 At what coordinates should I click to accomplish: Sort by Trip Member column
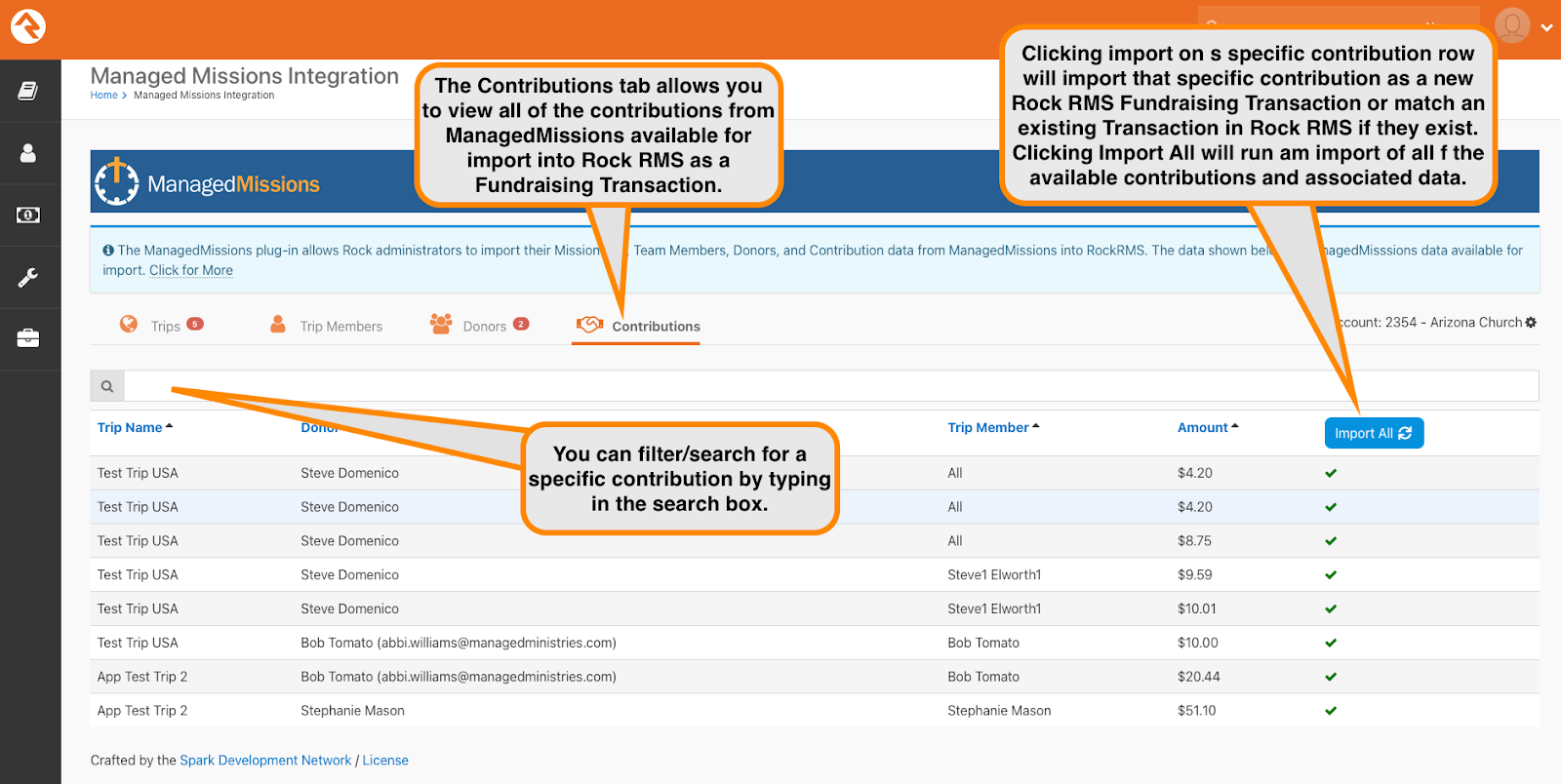point(993,427)
